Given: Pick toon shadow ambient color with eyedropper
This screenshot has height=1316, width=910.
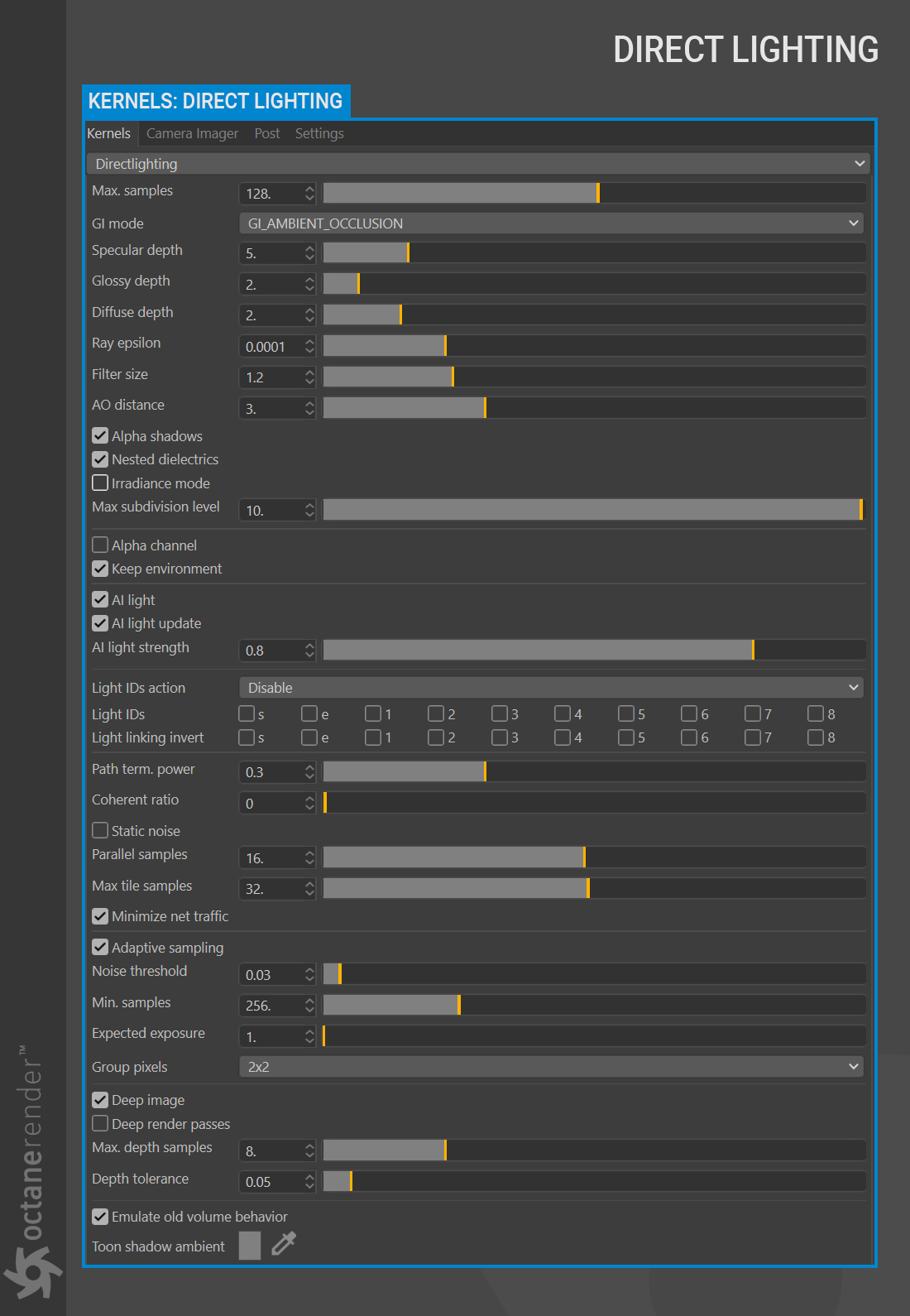Looking at the screenshot, I should (284, 1244).
